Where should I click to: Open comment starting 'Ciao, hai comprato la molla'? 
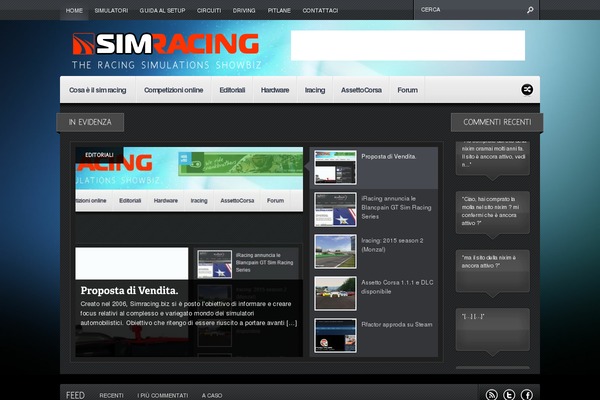(492, 211)
